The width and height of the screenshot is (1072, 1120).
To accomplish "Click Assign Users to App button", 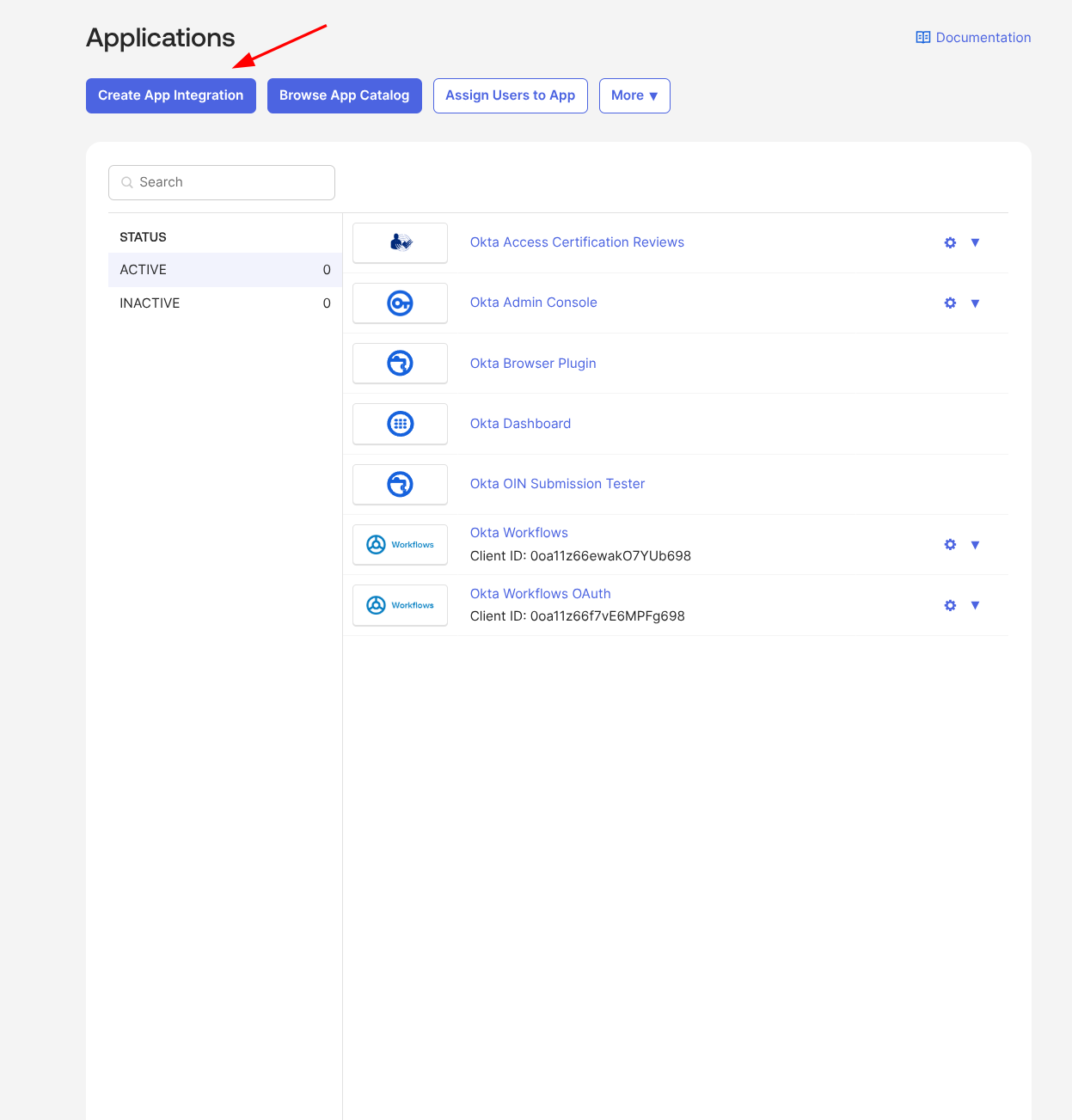I will [511, 95].
